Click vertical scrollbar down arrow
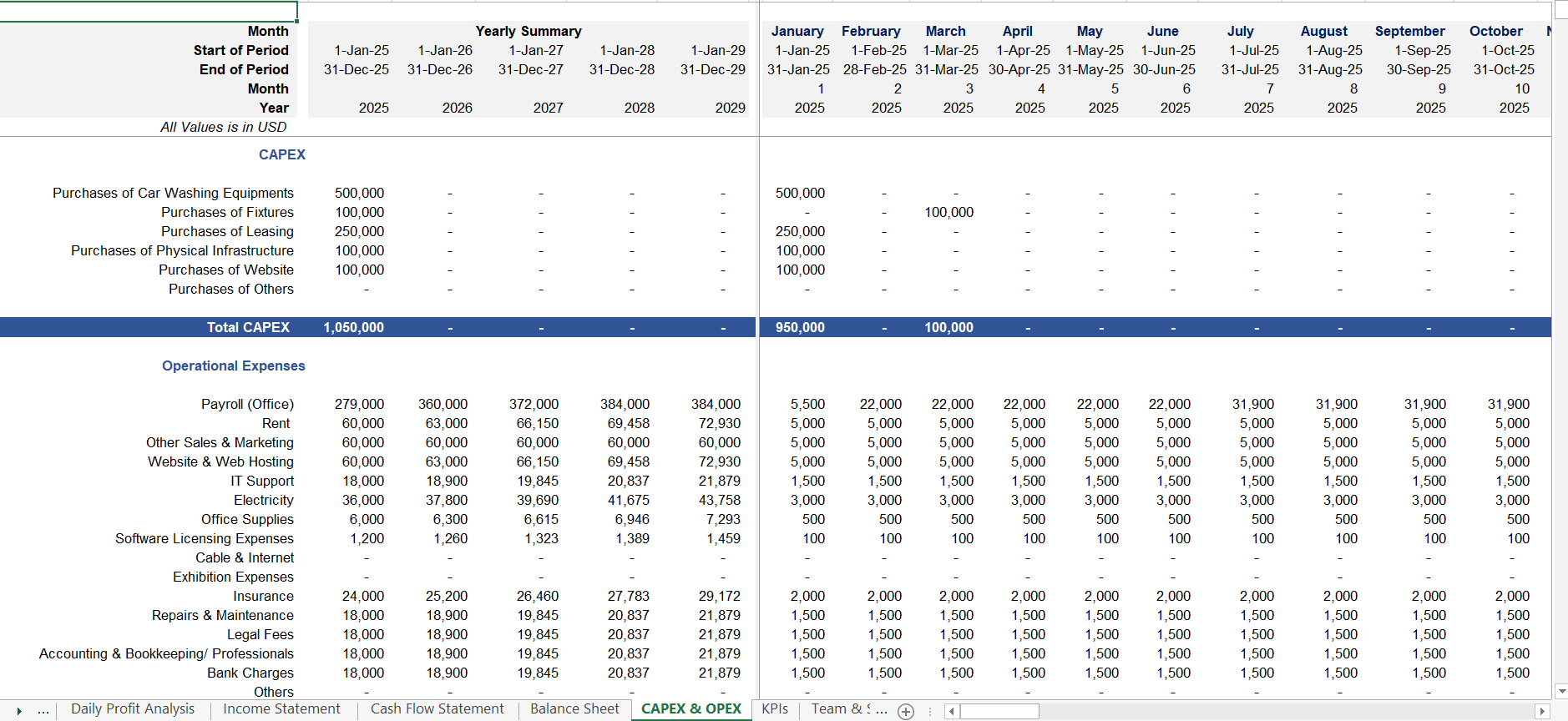The width and height of the screenshot is (1568, 721). pyautogui.click(x=1561, y=691)
